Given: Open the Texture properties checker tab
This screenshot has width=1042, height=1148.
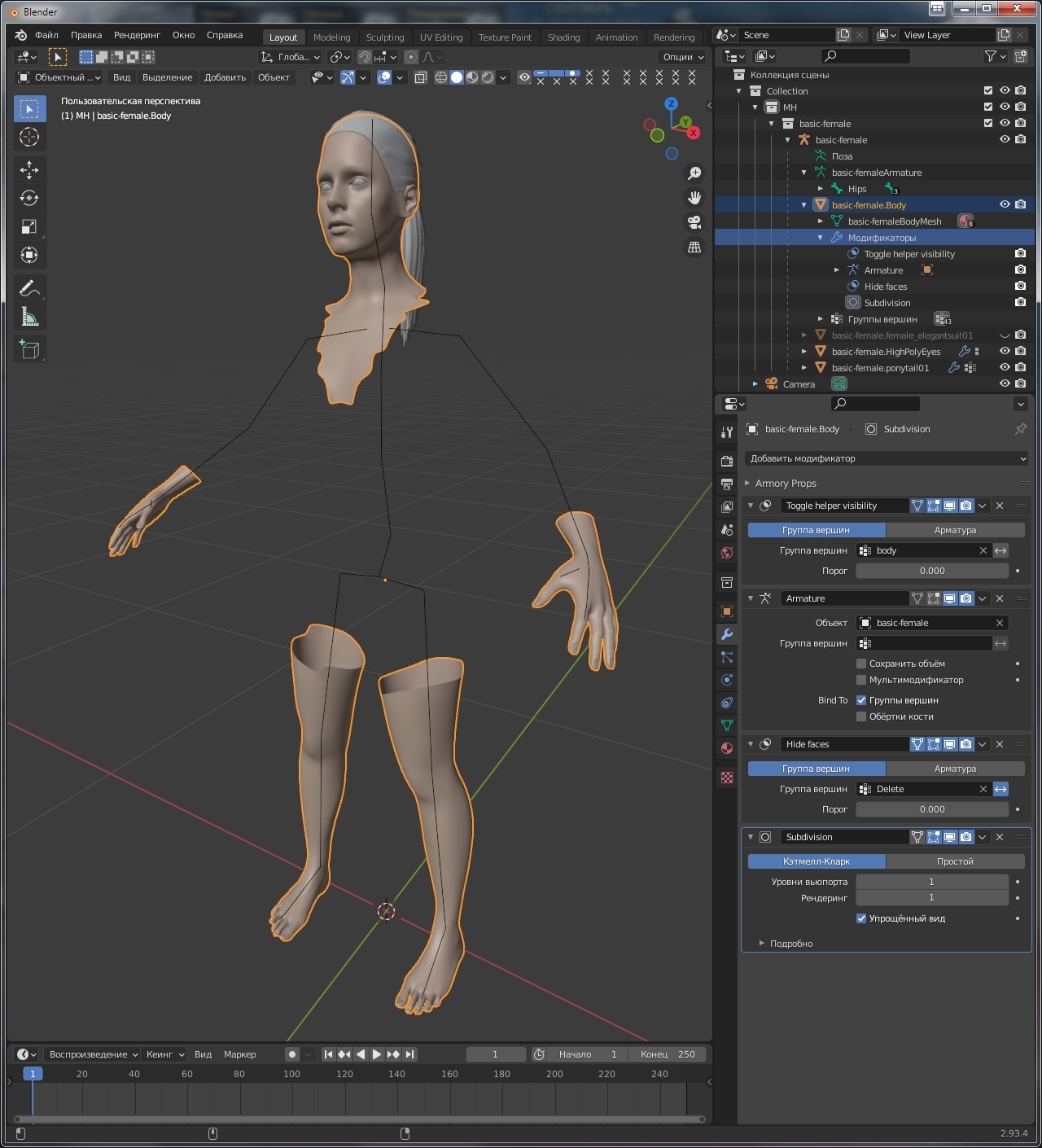Looking at the screenshot, I should 727,778.
